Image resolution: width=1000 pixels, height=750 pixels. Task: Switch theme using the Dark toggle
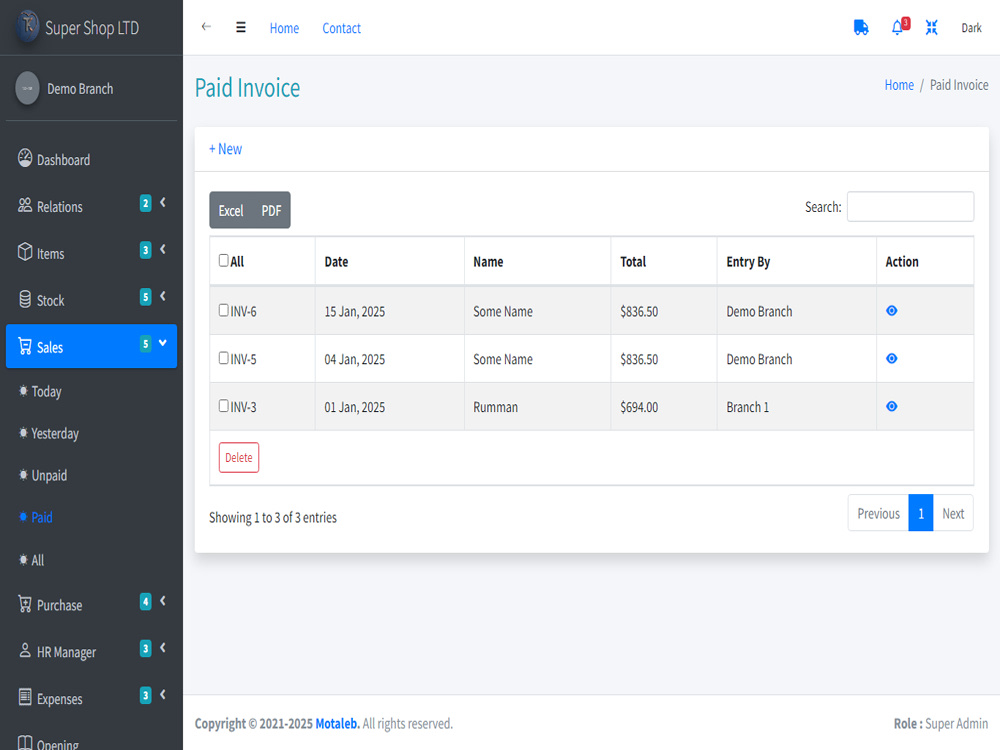pyautogui.click(x=971, y=28)
